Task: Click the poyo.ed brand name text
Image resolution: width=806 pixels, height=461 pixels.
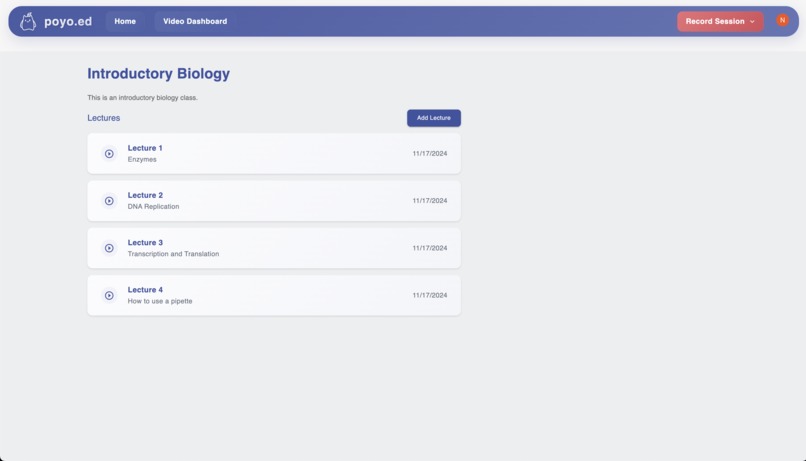Action: 68,22
